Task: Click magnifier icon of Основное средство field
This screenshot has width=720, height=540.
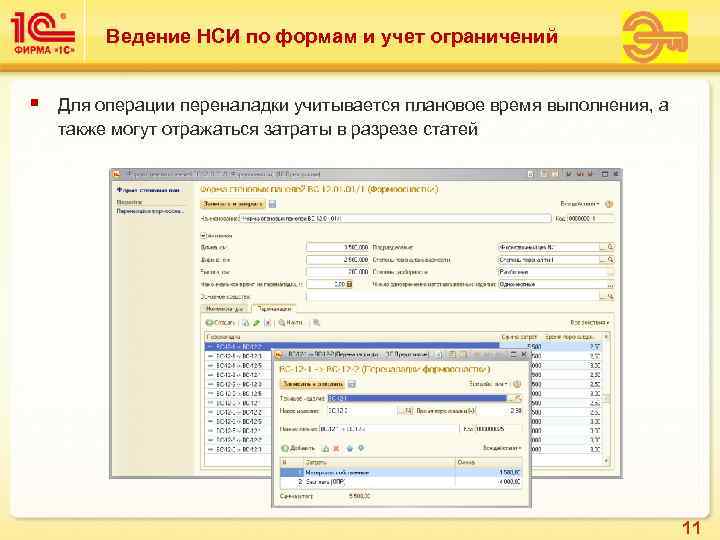Action: click(611, 297)
